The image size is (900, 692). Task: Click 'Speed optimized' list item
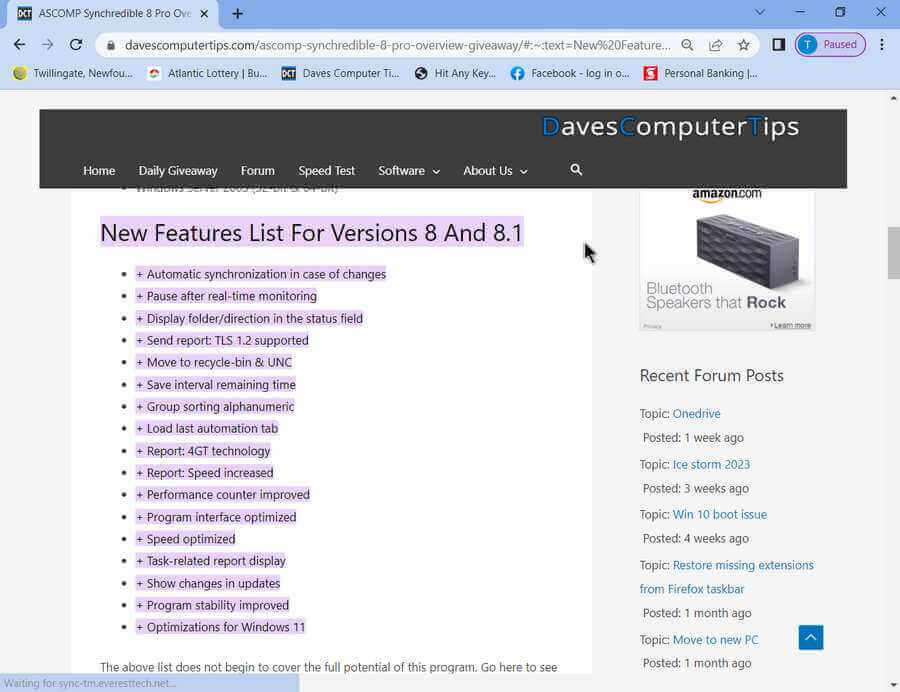[x=185, y=539]
